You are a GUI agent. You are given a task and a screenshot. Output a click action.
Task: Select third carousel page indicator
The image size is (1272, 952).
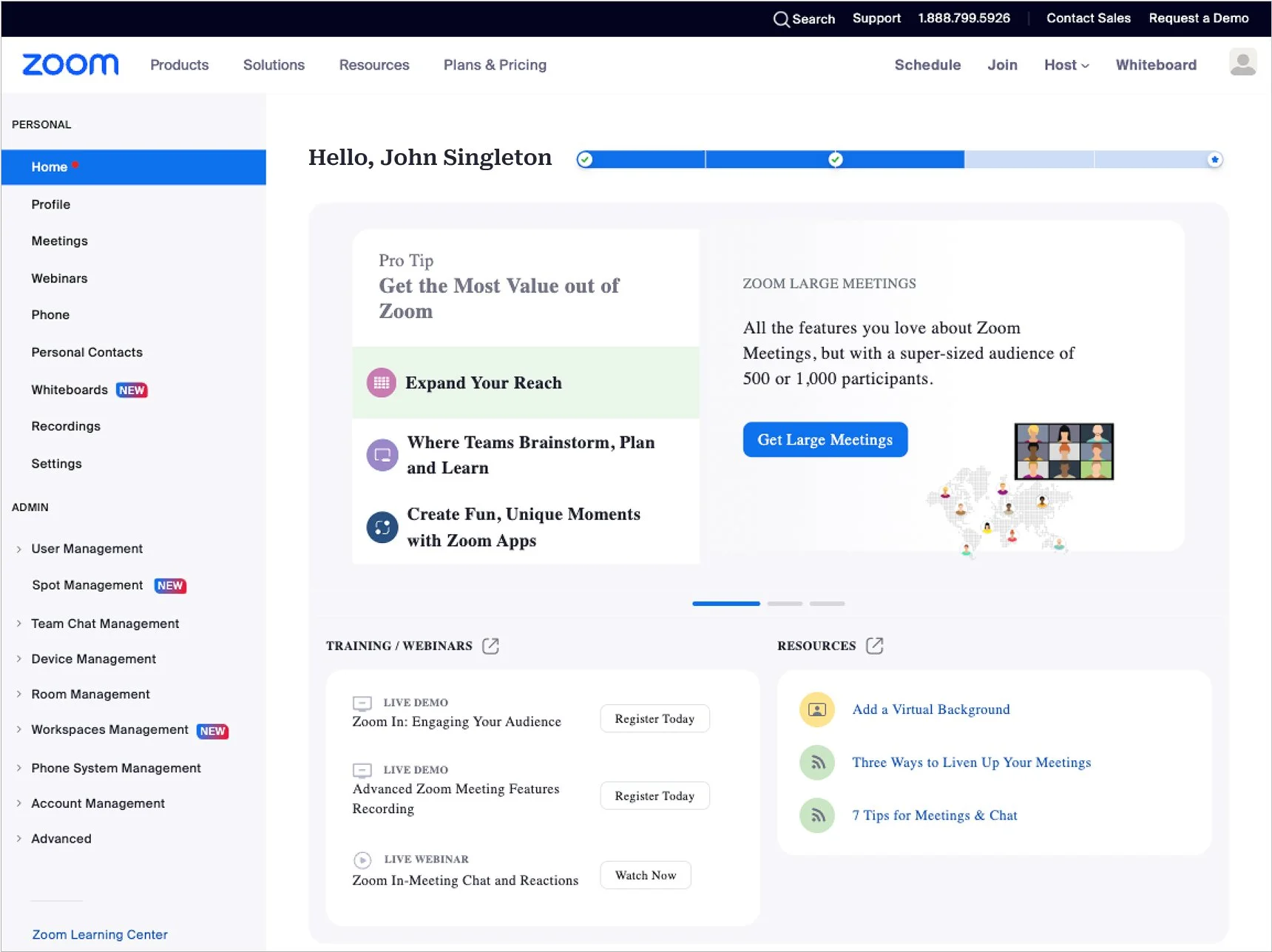pos(827,604)
